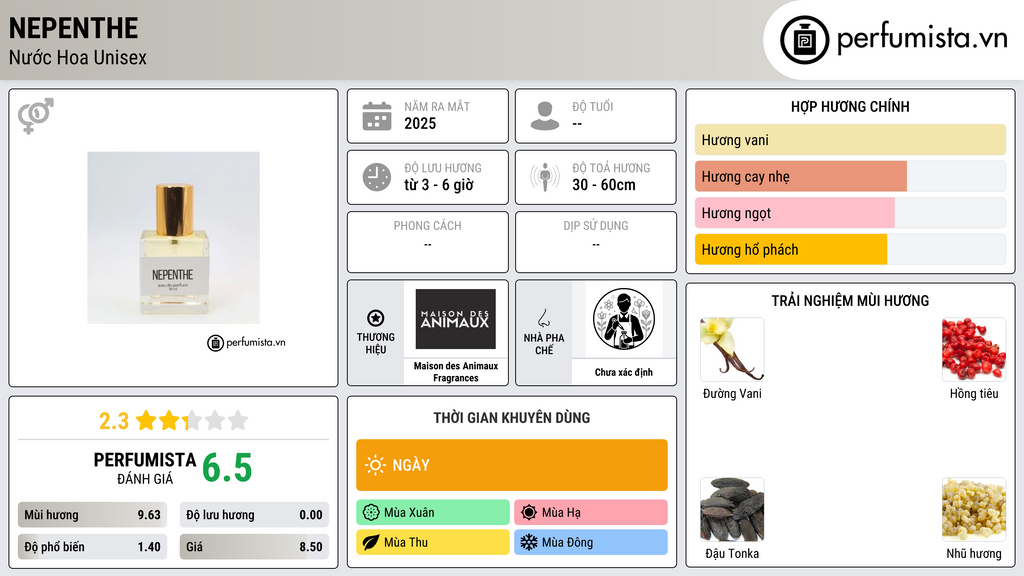
Task: Click the sun icon next to Mùa Hạ
Action: pyautogui.click(x=529, y=513)
